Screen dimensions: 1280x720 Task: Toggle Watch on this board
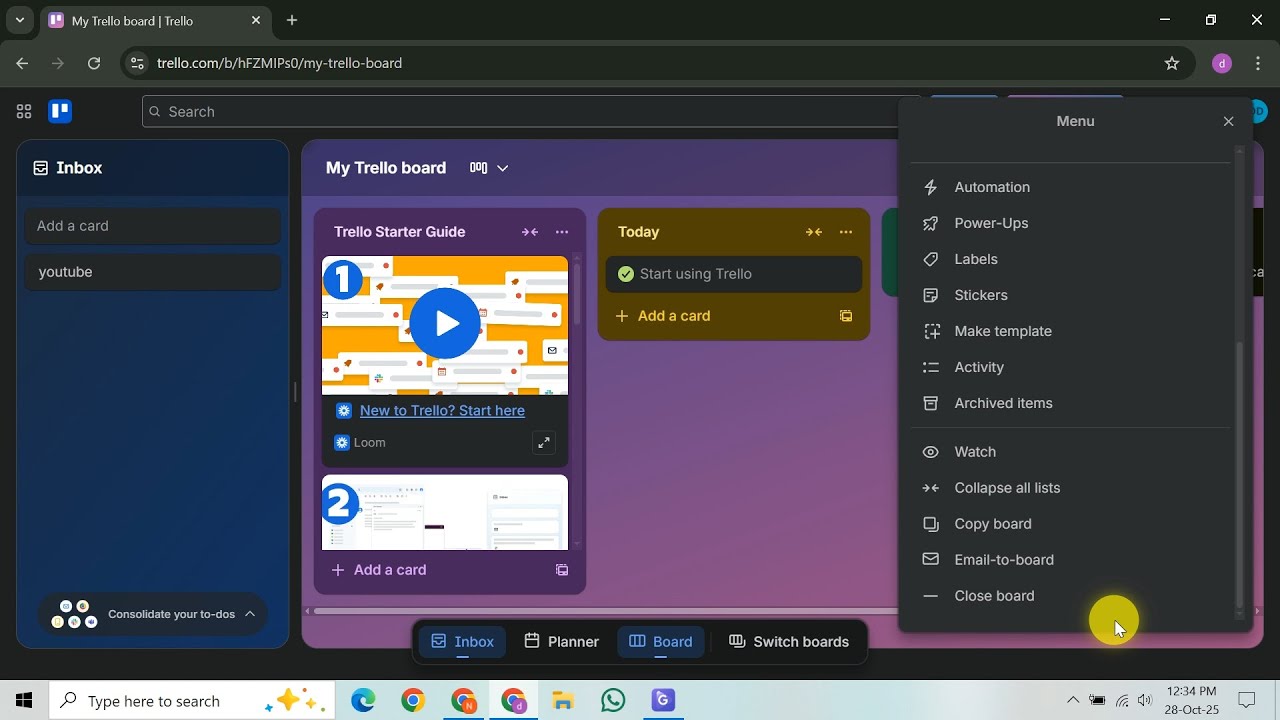point(1070,452)
